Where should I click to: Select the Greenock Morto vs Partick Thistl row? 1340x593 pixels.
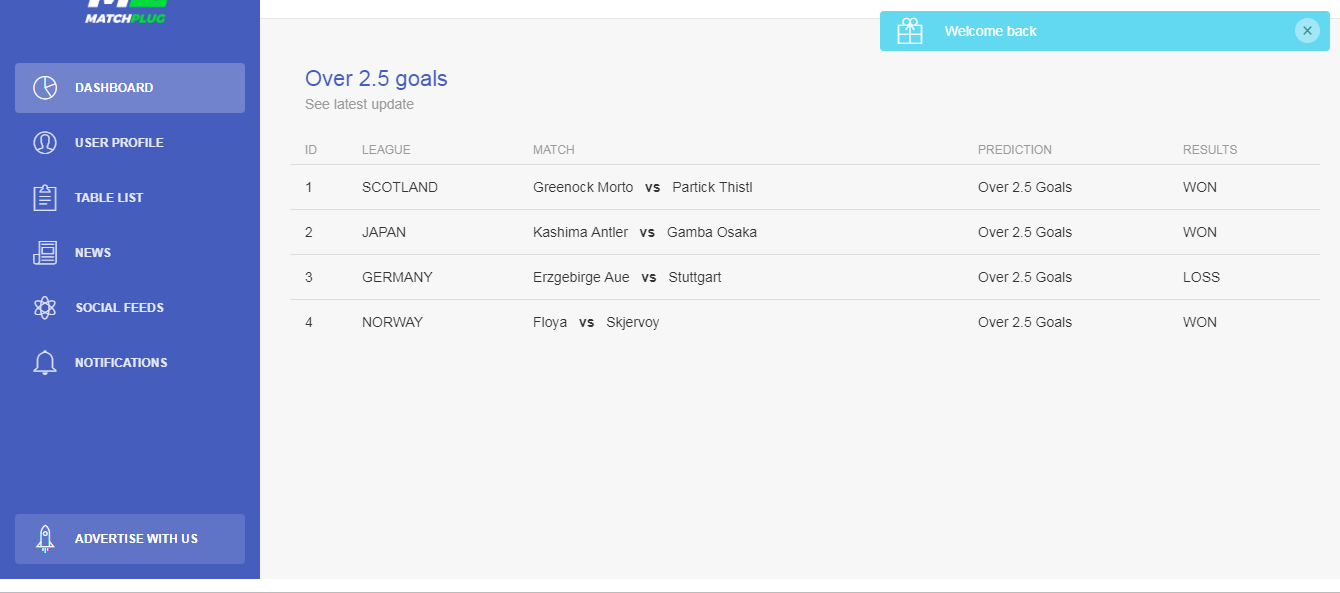point(805,187)
